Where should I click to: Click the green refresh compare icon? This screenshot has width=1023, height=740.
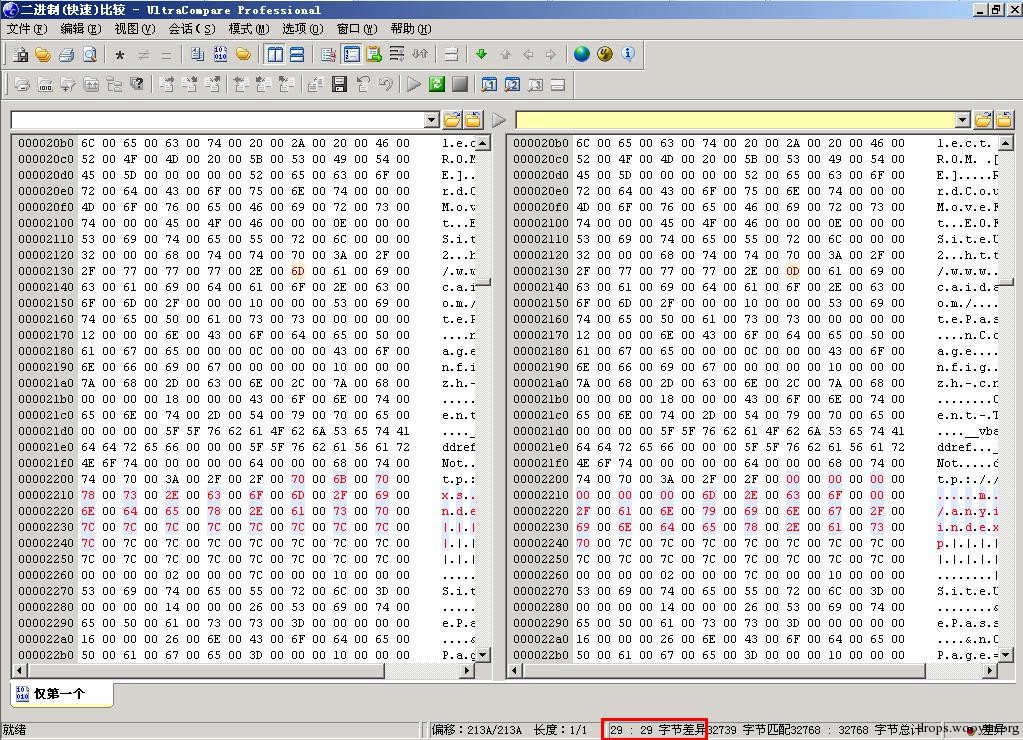coord(436,84)
